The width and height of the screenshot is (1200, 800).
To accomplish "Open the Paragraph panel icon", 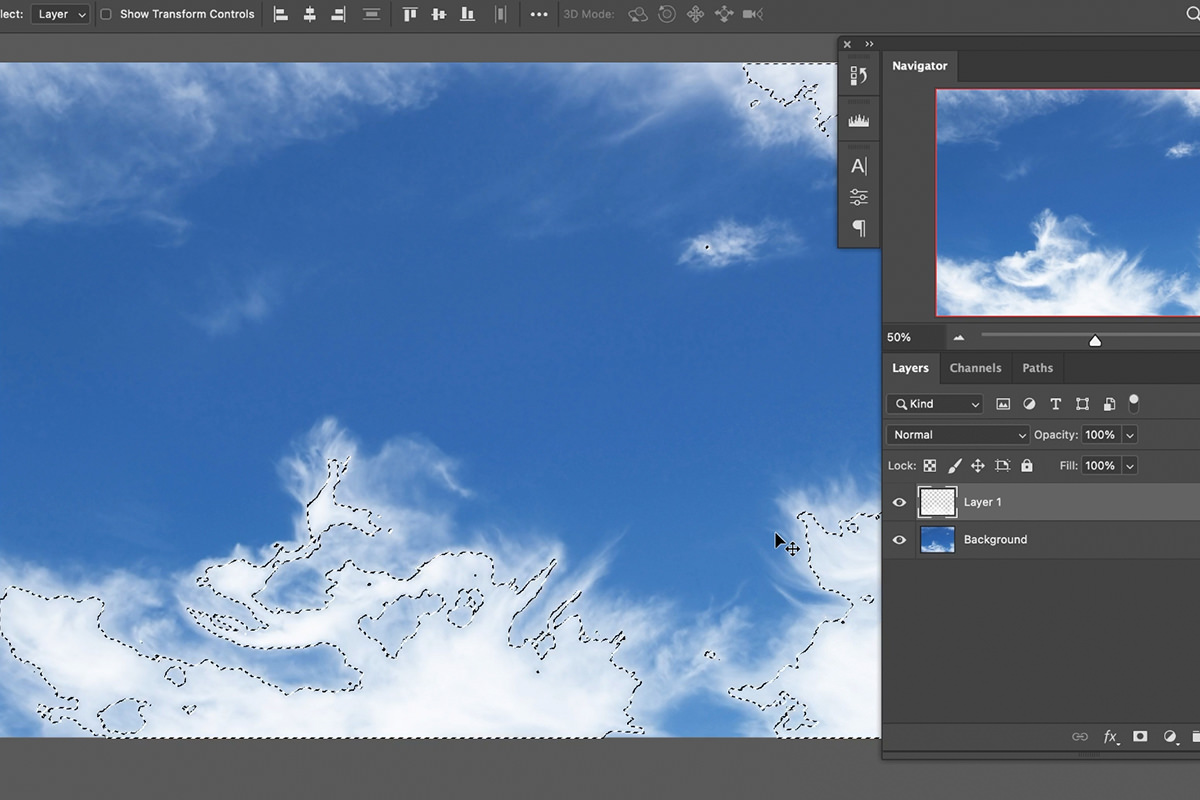I will (x=858, y=228).
